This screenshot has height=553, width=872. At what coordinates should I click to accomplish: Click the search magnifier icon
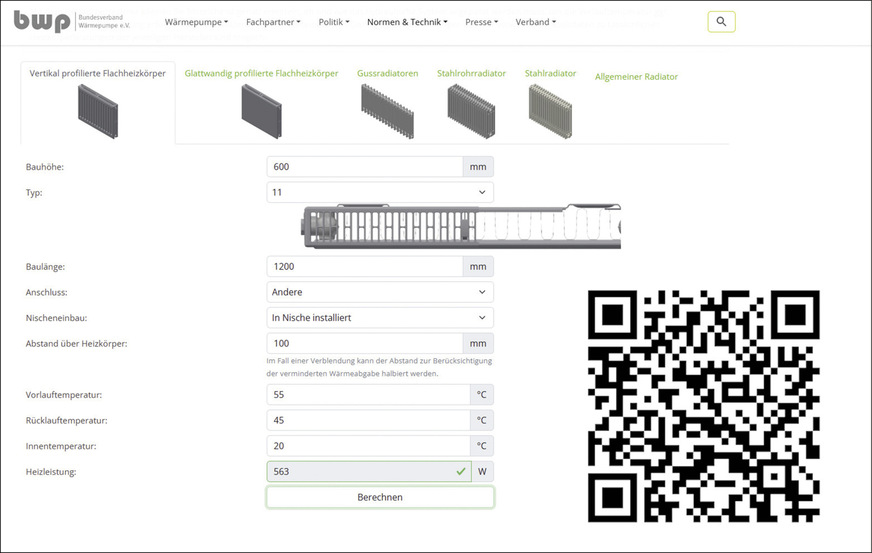coord(721,21)
